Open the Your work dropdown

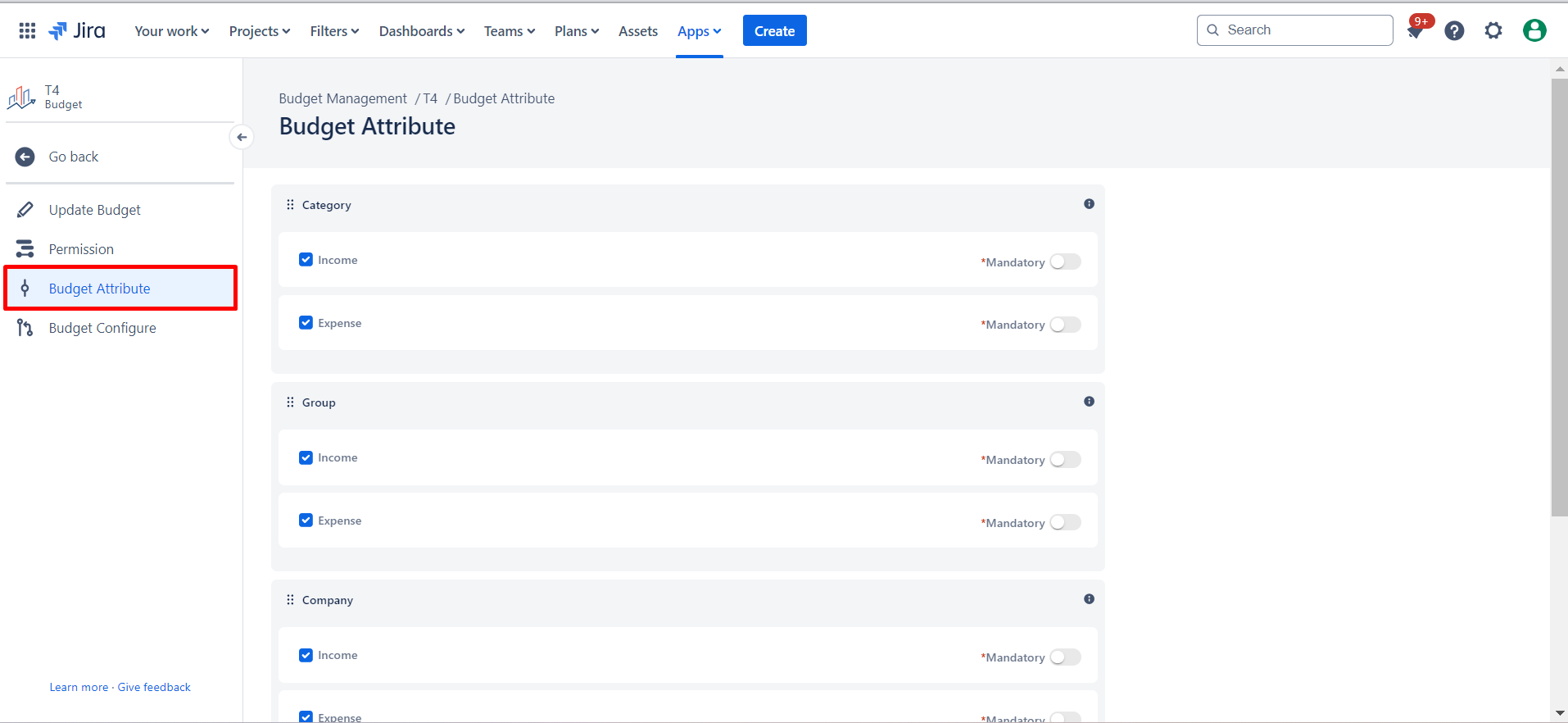coord(172,31)
